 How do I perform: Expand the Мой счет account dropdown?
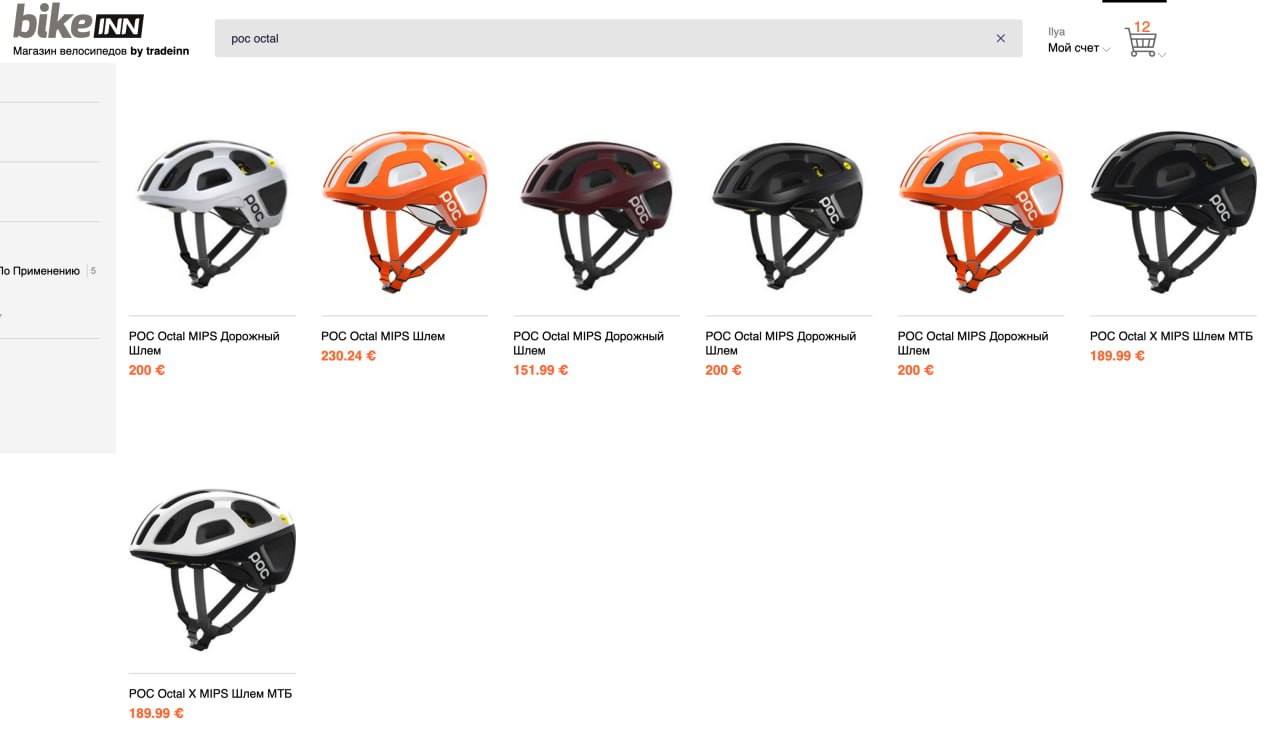coord(1078,48)
